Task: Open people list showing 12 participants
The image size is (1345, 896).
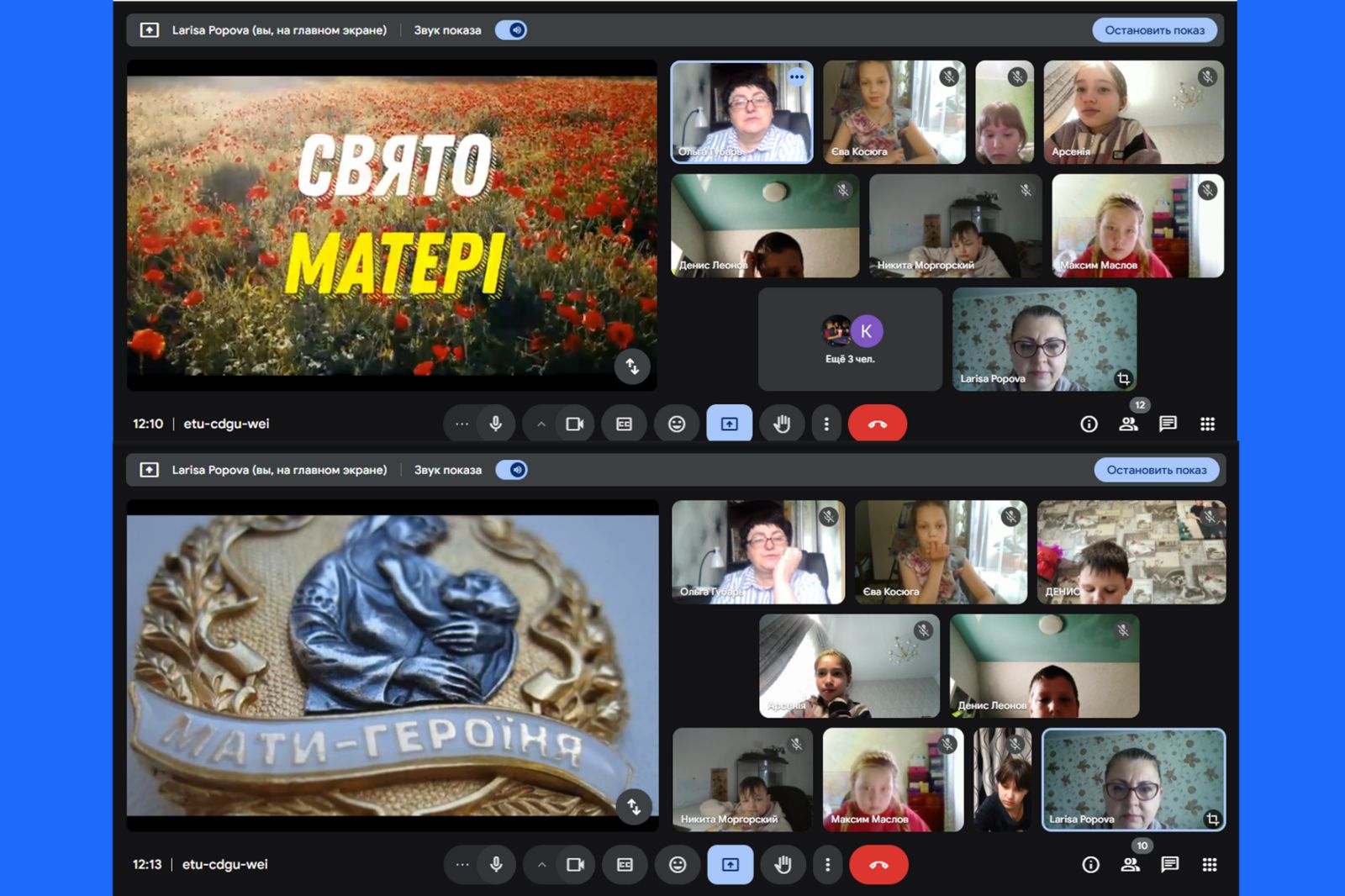Action: pyautogui.click(x=1128, y=424)
